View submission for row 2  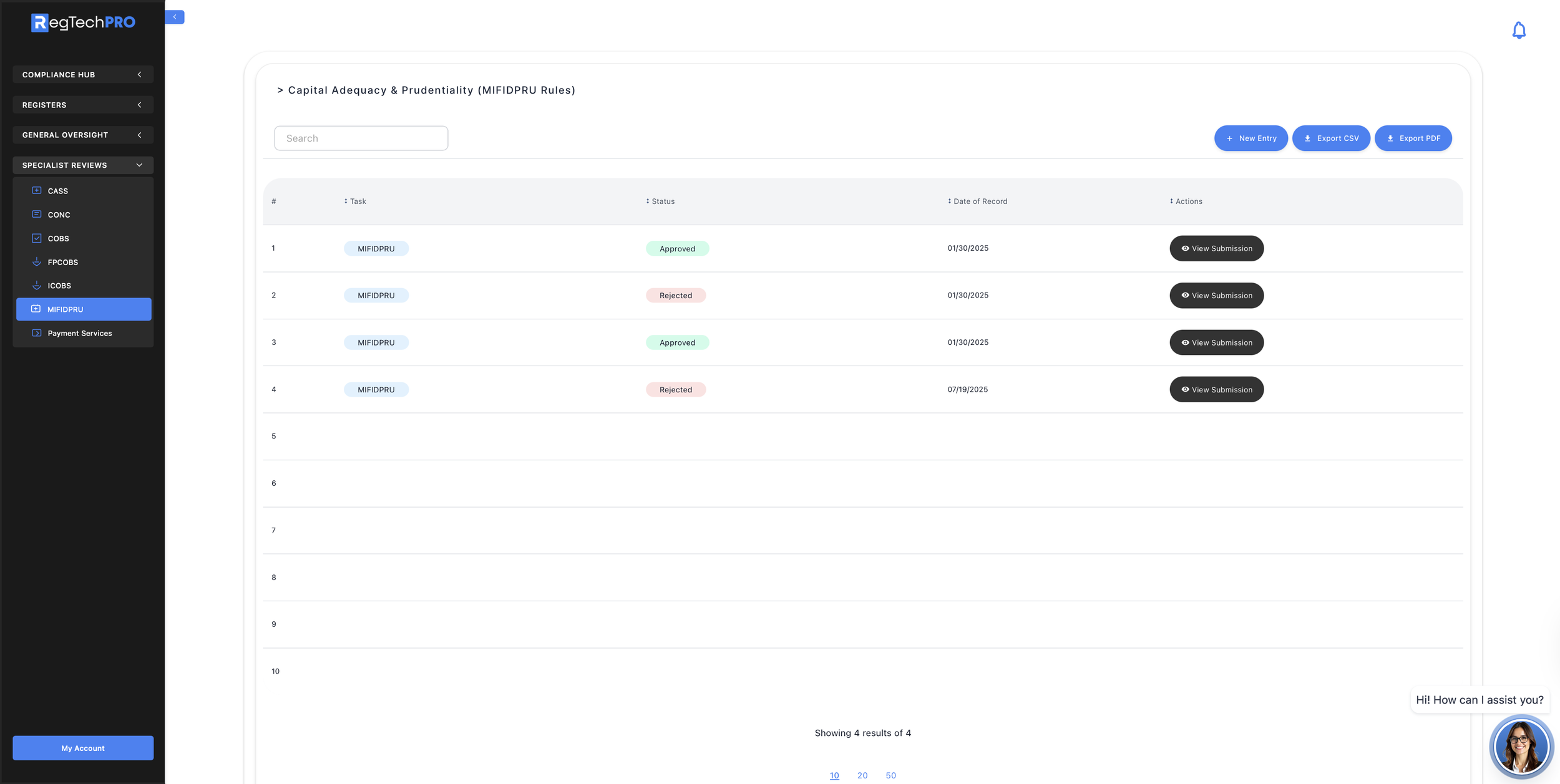pyautogui.click(x=1216, y=296)
